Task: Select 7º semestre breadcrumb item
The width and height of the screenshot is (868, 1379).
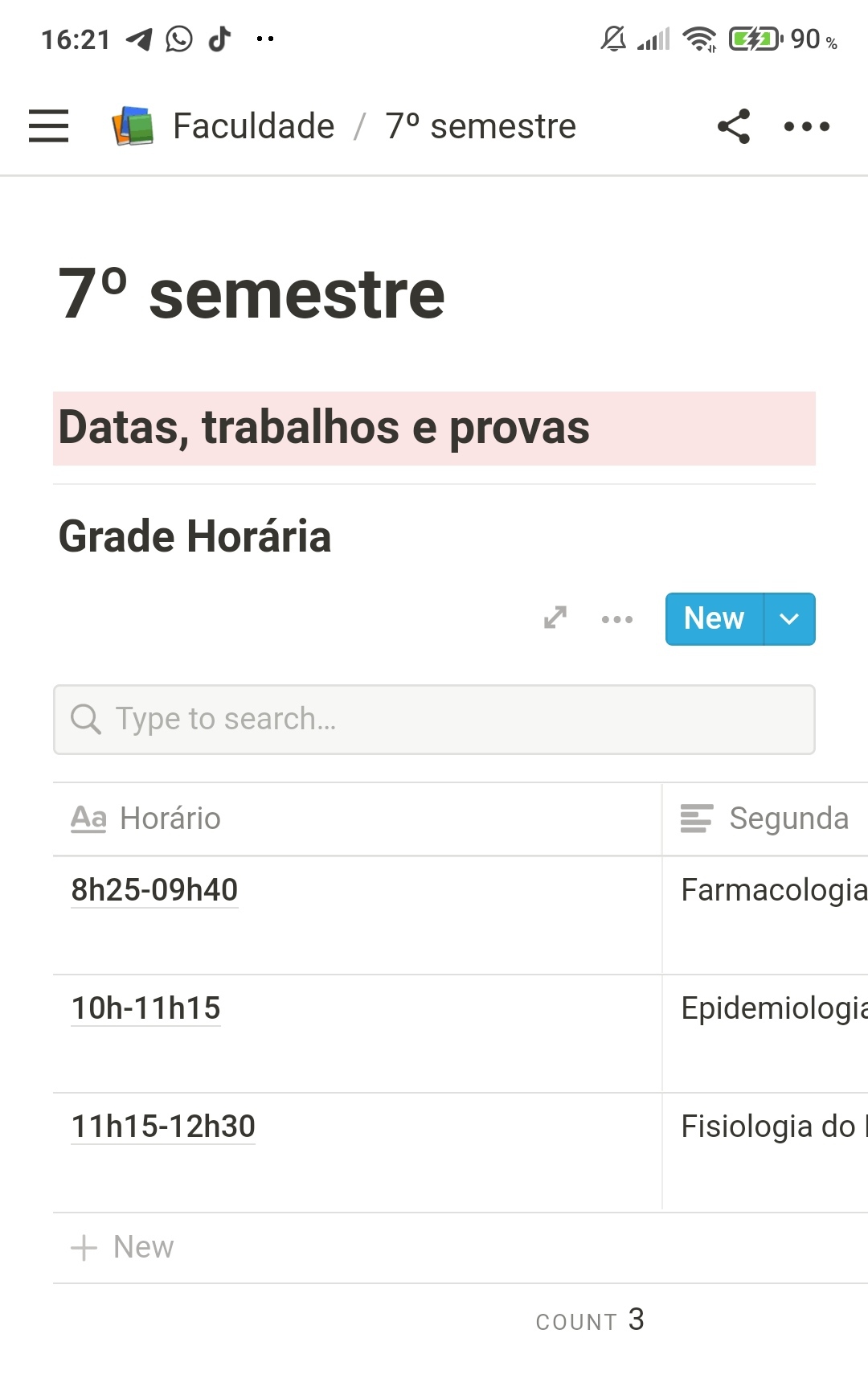Action: point(481,126)
